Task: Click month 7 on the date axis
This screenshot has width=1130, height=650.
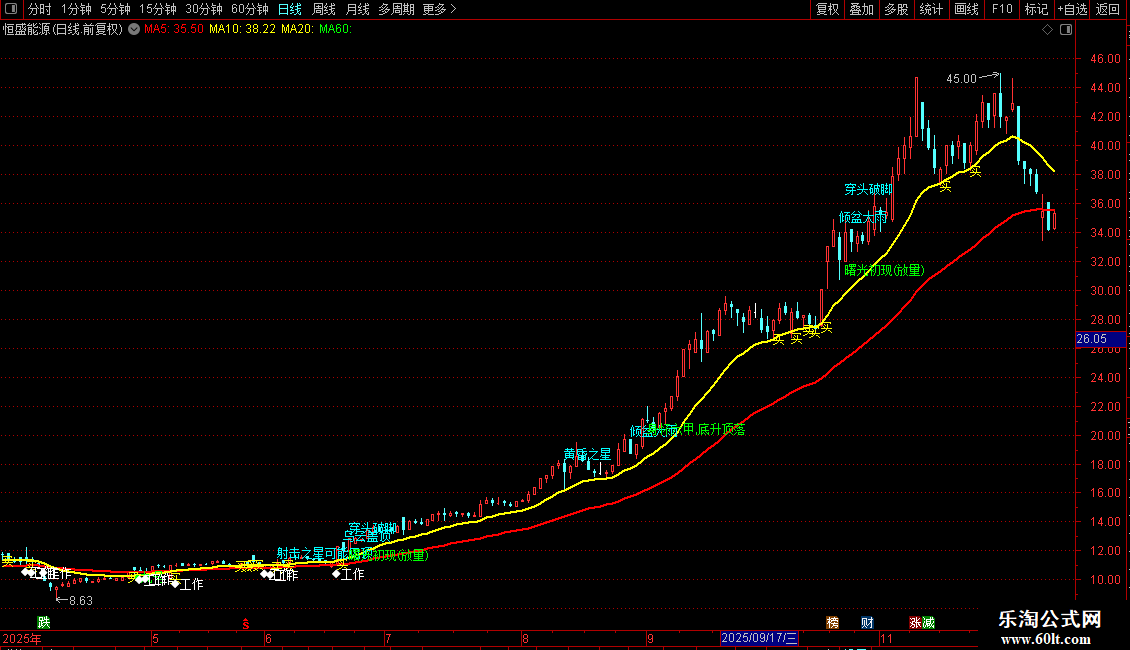Action: point(388,638)
